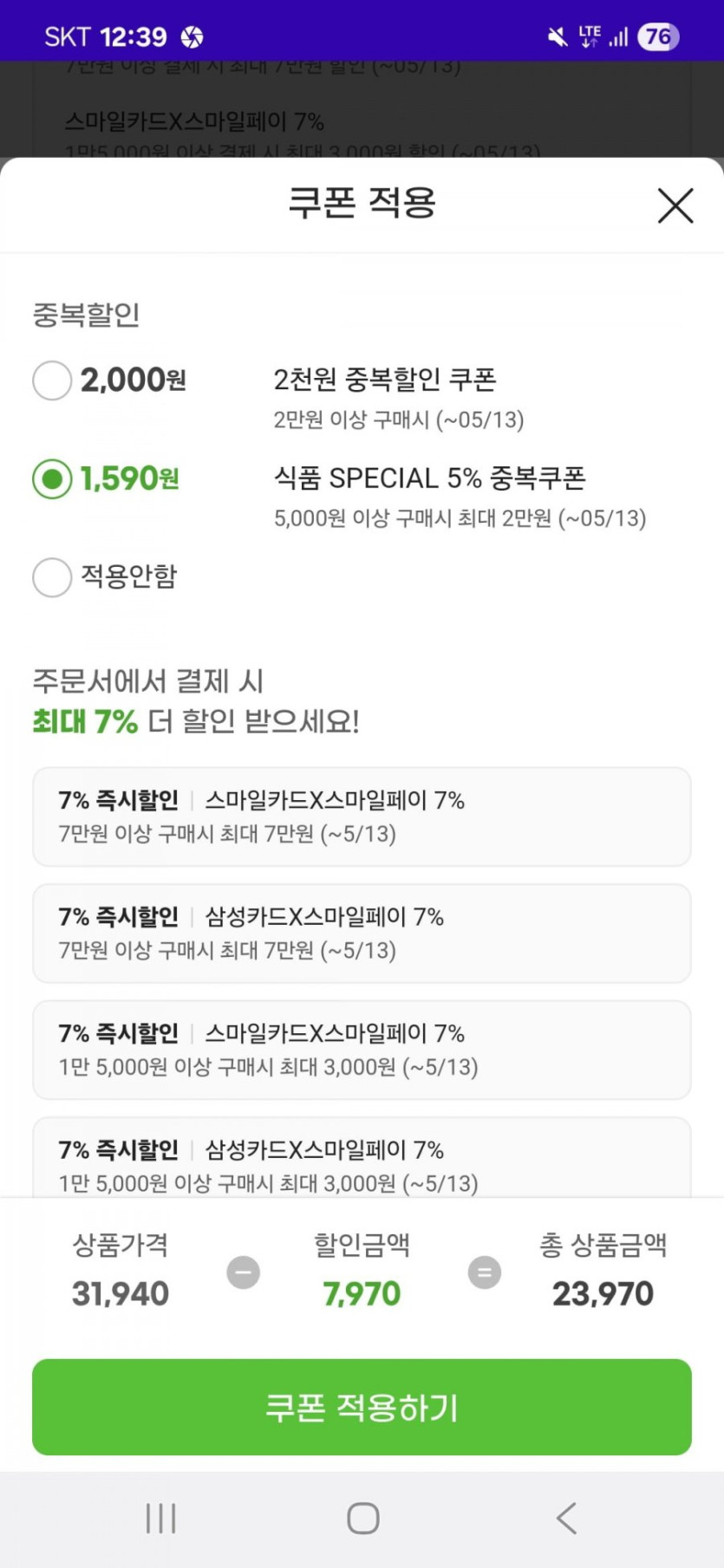Close the coupon apply sheet

(675, 205)
